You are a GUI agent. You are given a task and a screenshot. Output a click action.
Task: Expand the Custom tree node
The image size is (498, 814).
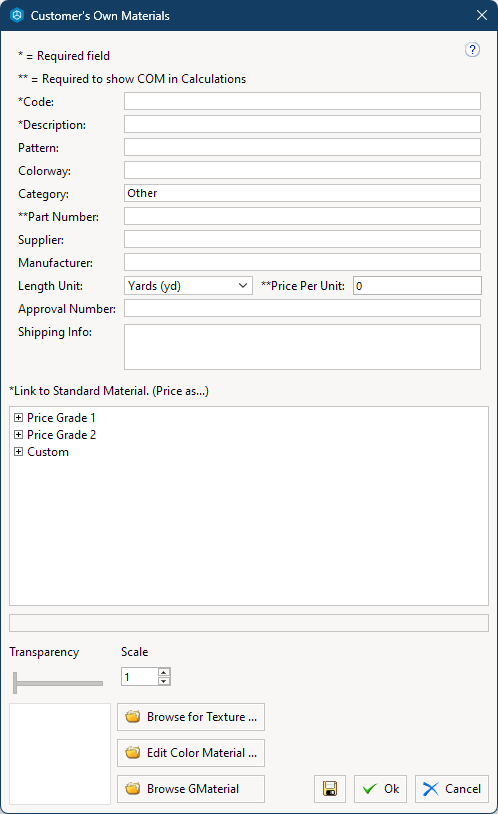click(19, 452)
